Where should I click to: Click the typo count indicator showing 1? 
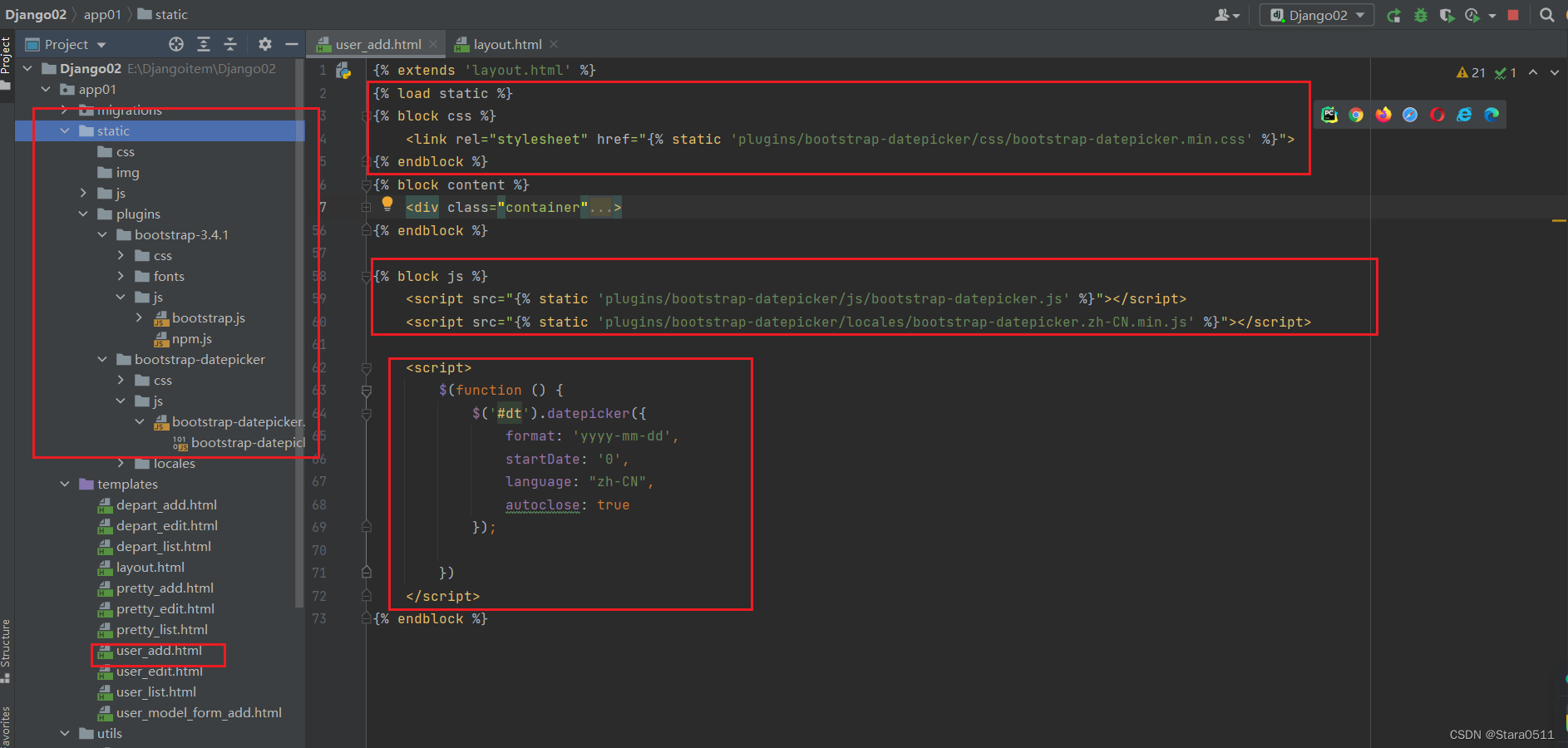pos(1506,73)
